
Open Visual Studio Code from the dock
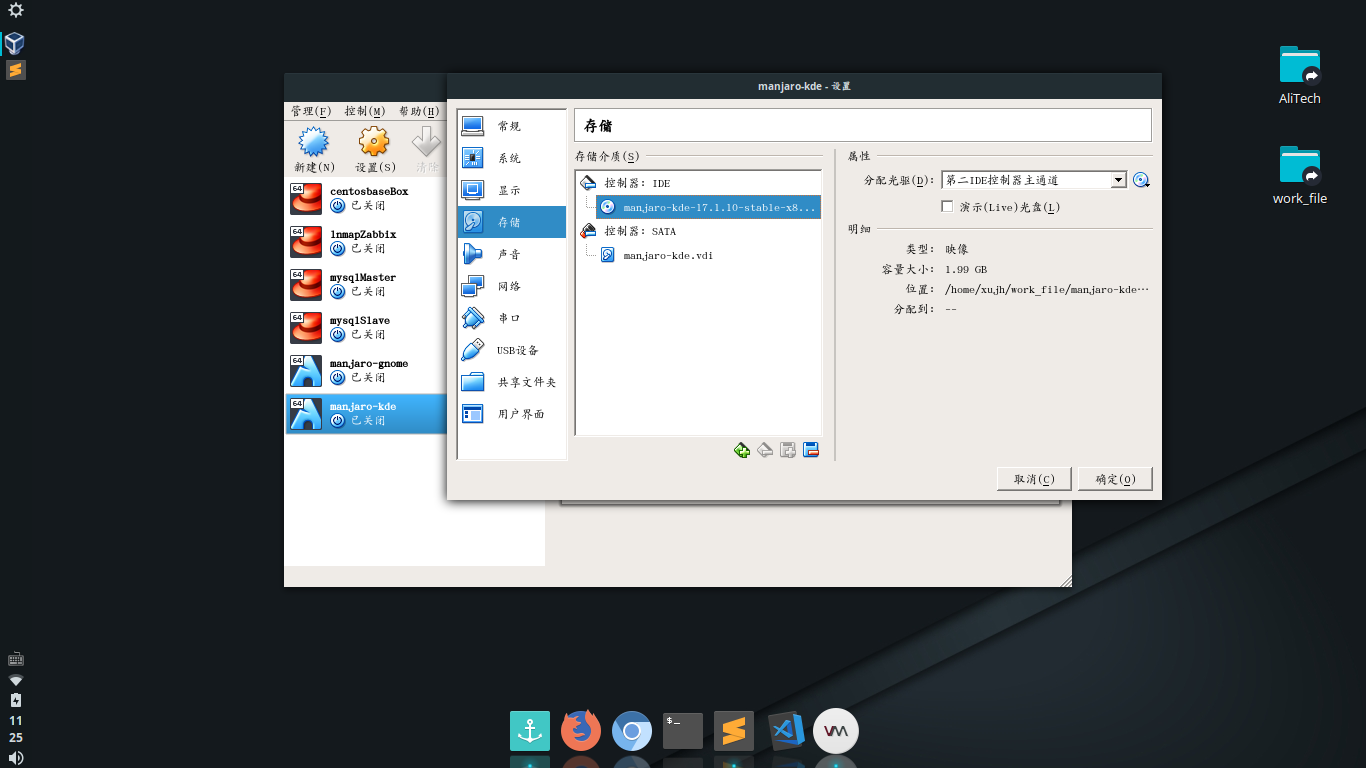tap(785, 731)
